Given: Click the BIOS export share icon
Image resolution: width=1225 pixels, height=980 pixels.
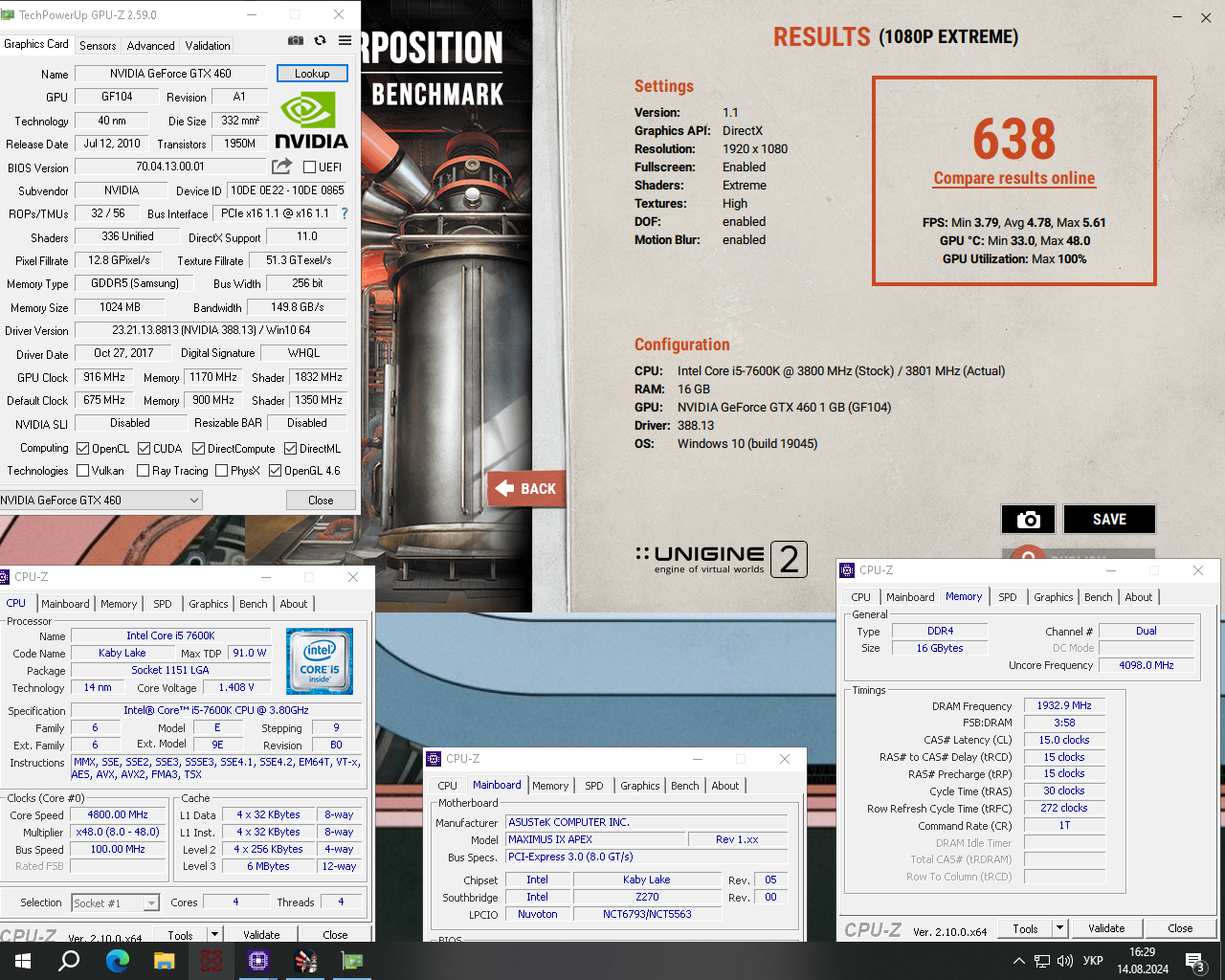Looking at the screenshot, I should (x=282, y=167).
